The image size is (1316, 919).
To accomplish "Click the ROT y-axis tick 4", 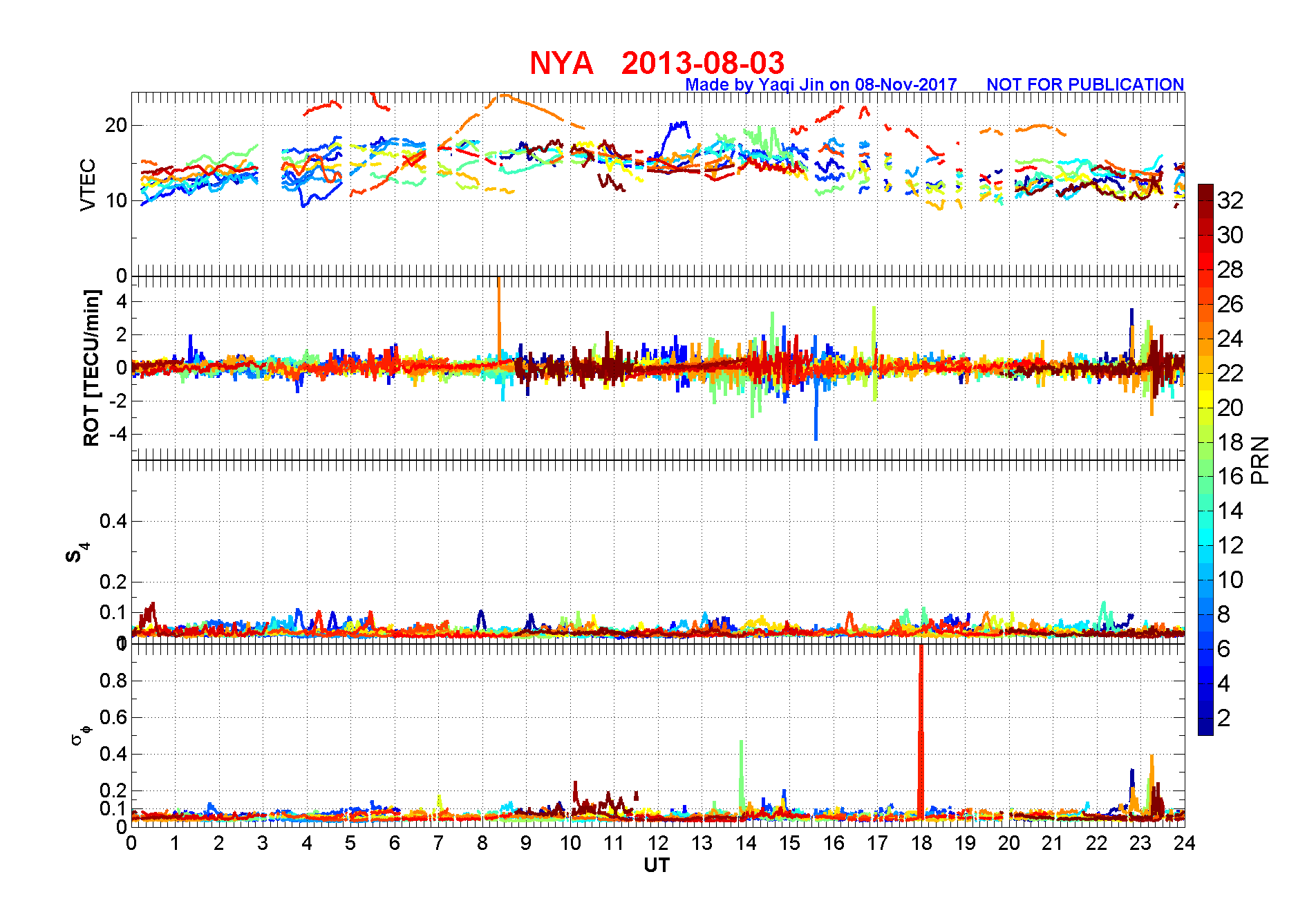I will 122,301.
